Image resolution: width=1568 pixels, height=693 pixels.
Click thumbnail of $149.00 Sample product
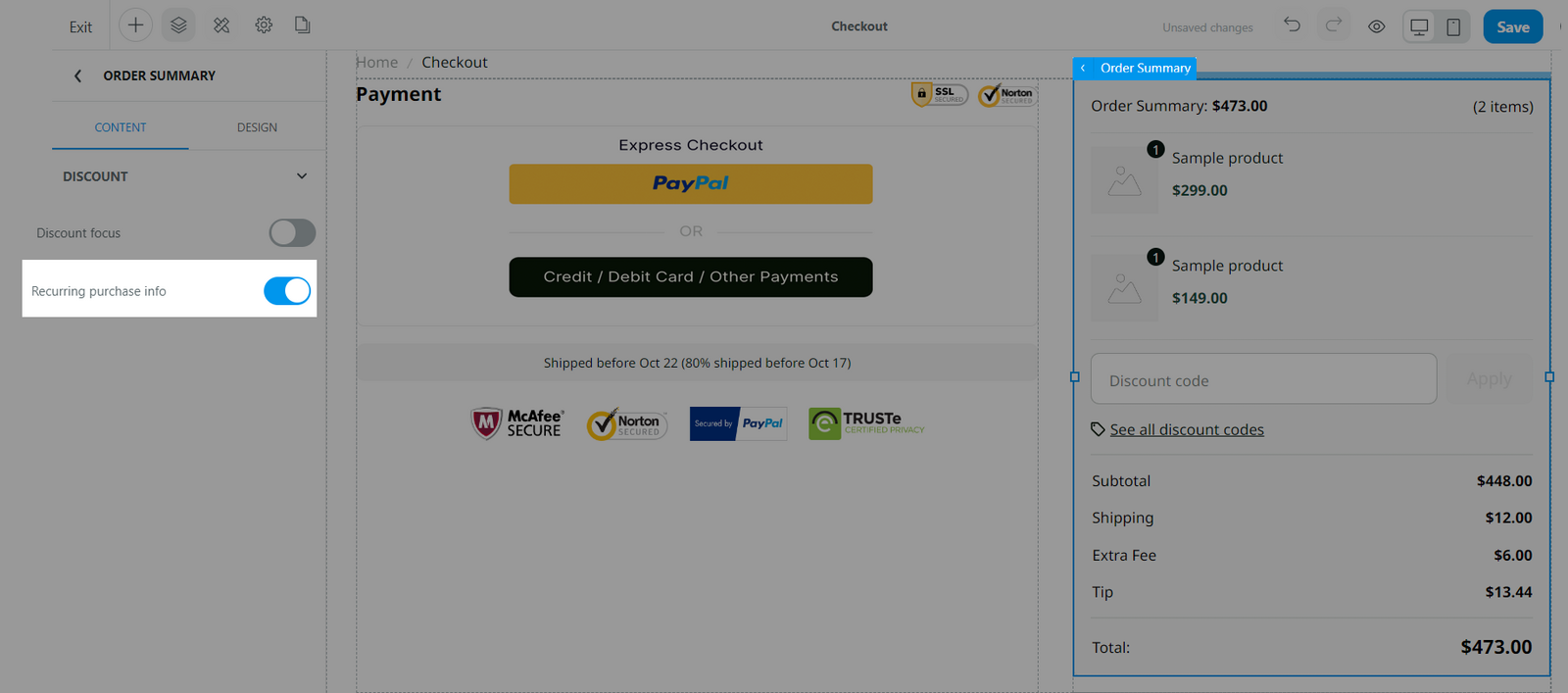(1124, 288)
